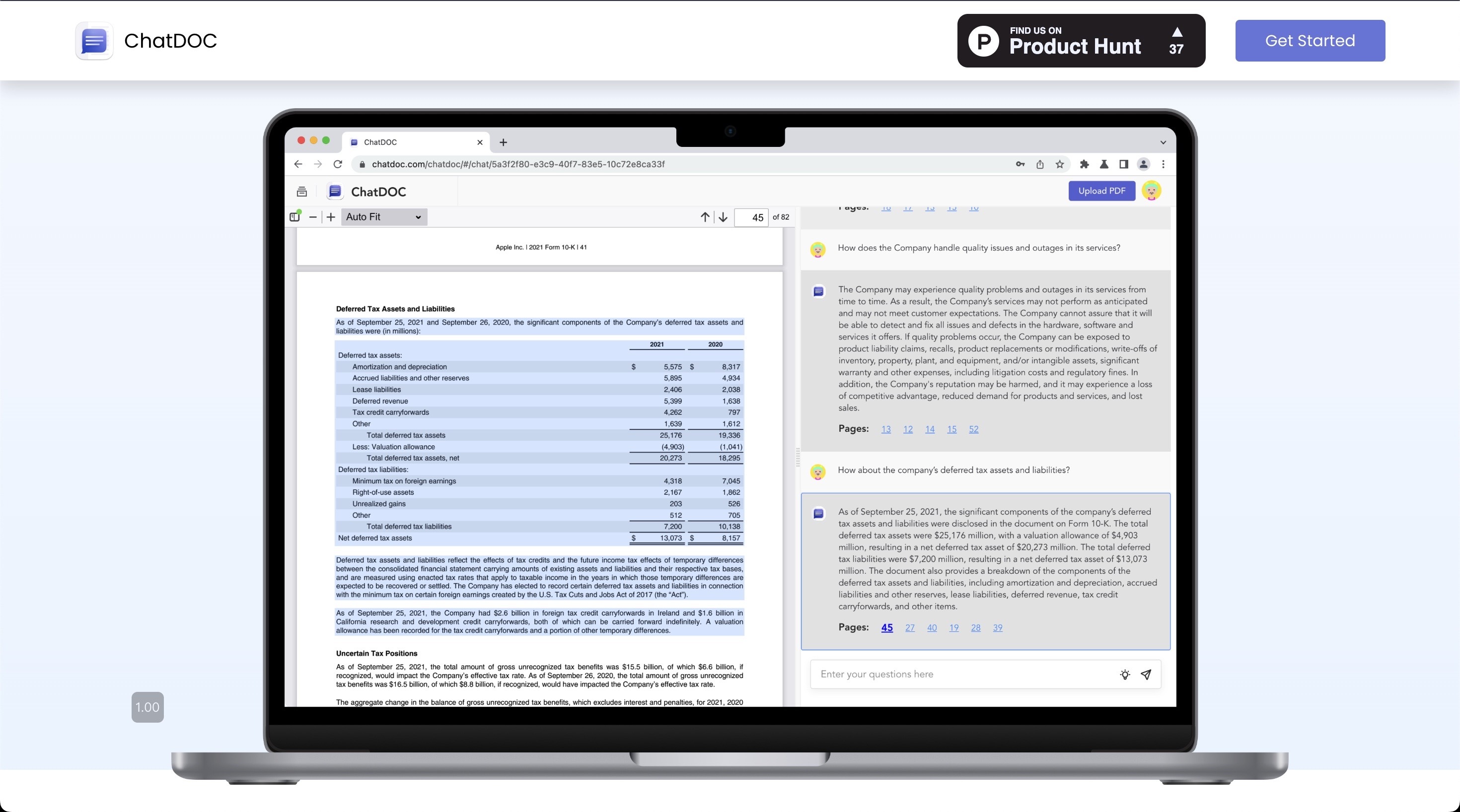This screenshot has width=1460, height=812.
Task: Open page 19 link in the deferred tax answer
Action: click(x=954, y=628)
